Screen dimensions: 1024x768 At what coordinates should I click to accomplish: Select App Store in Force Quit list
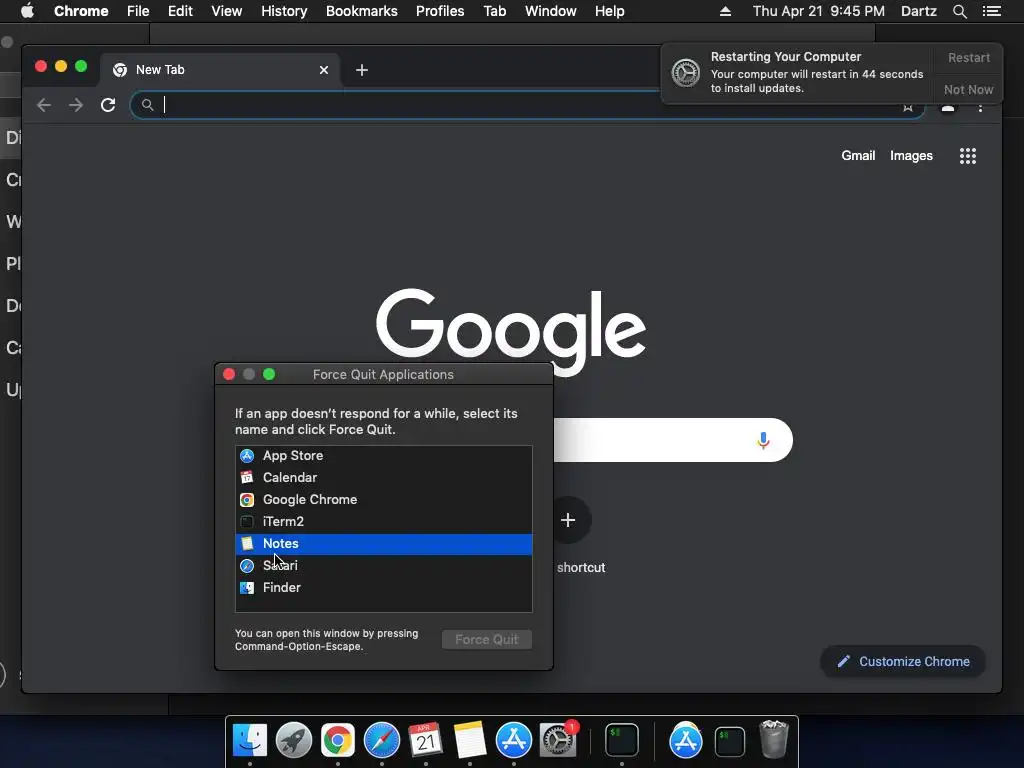click(x=384, y=456)
